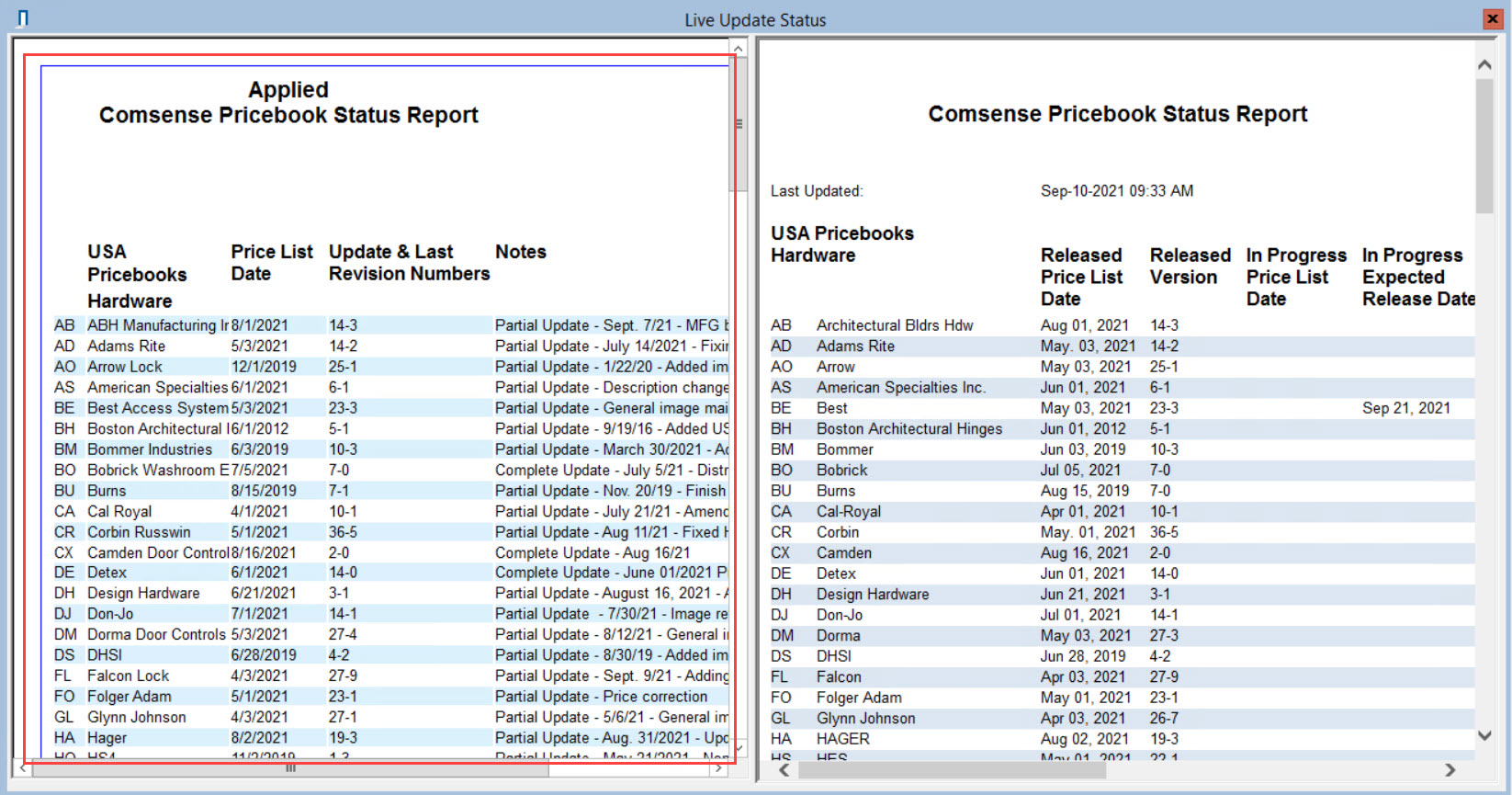This screenshot has width=1512, height=795.
Task: Click the 'Update & Last Revision Numbers' header
Action: pos(410,263)
